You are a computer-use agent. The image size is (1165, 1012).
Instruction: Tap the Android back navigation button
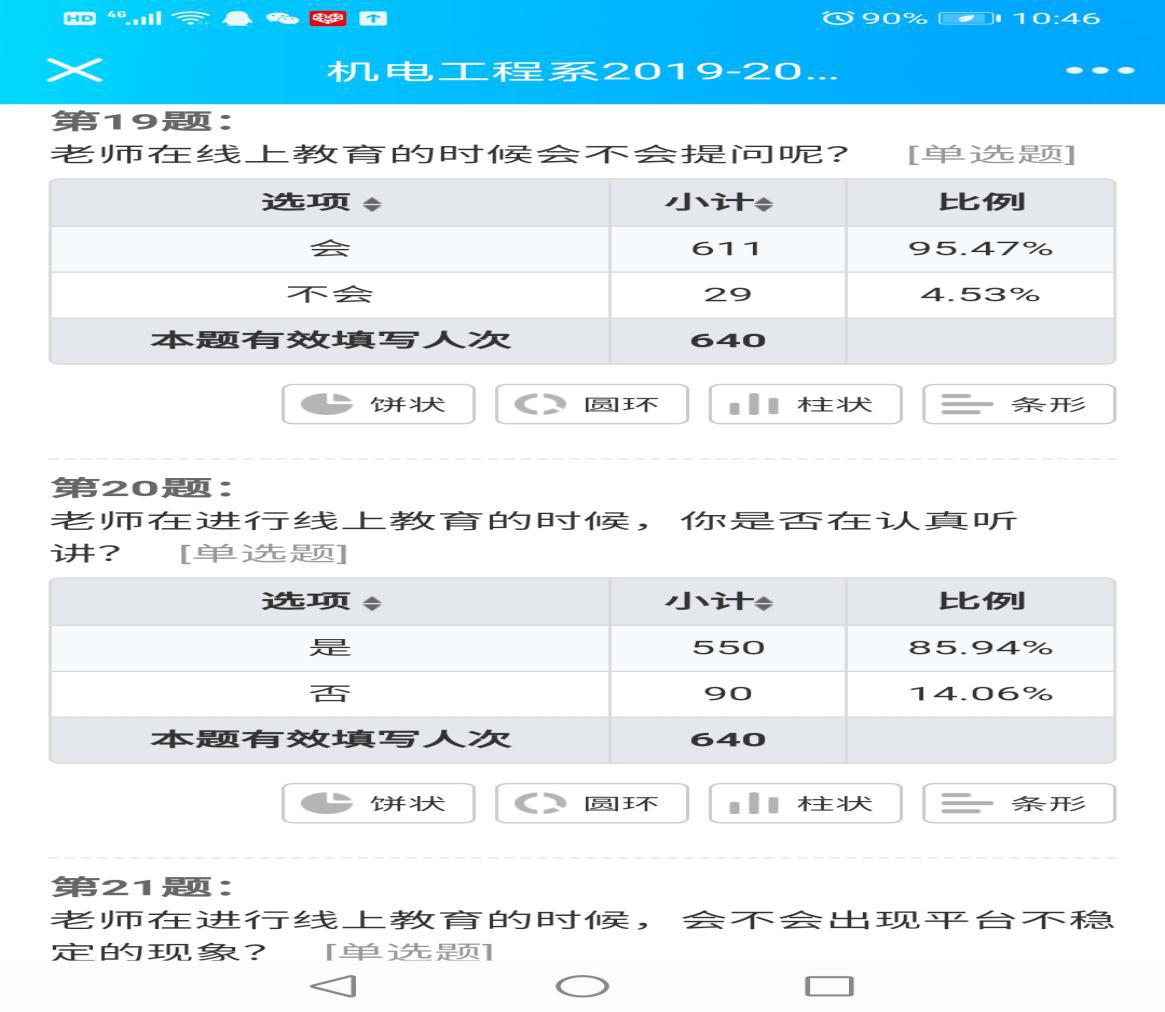pos(331,986)
